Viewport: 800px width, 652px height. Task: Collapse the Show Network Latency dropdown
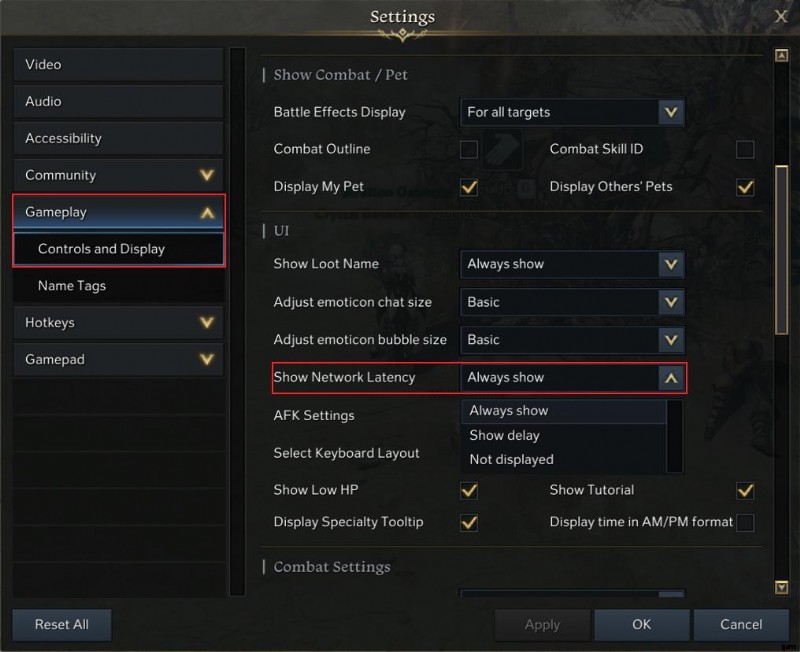(x=671, y=378)
